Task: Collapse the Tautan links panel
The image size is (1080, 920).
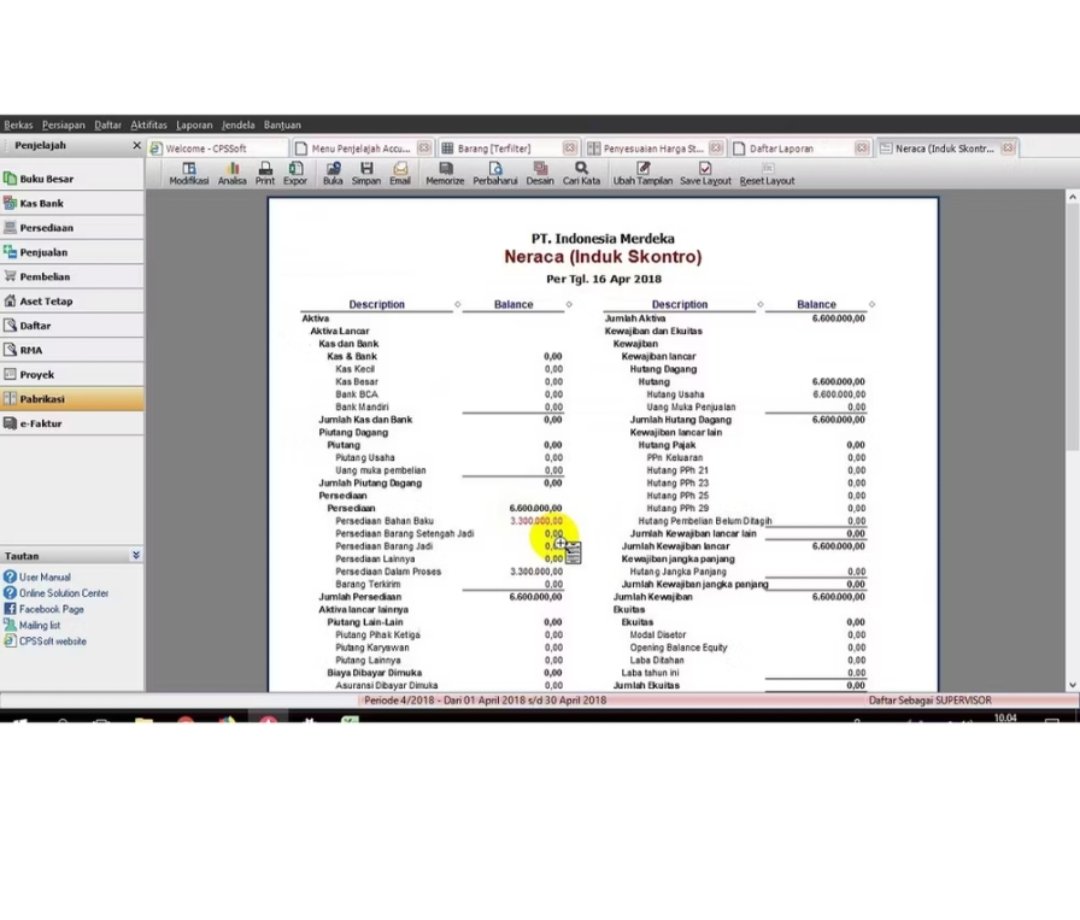Action: (x=136, y=555)
